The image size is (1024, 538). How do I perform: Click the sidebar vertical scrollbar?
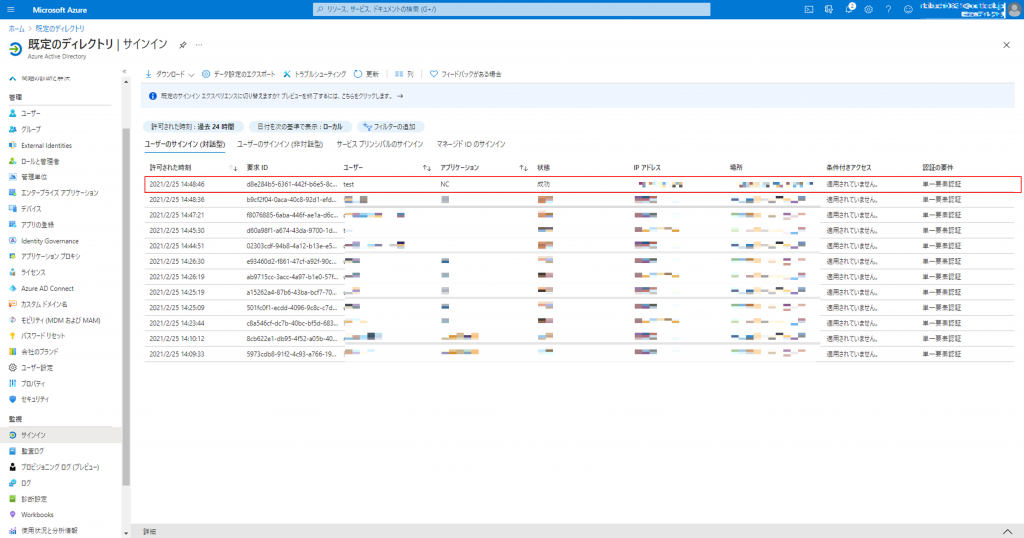[x=126, y=307]
